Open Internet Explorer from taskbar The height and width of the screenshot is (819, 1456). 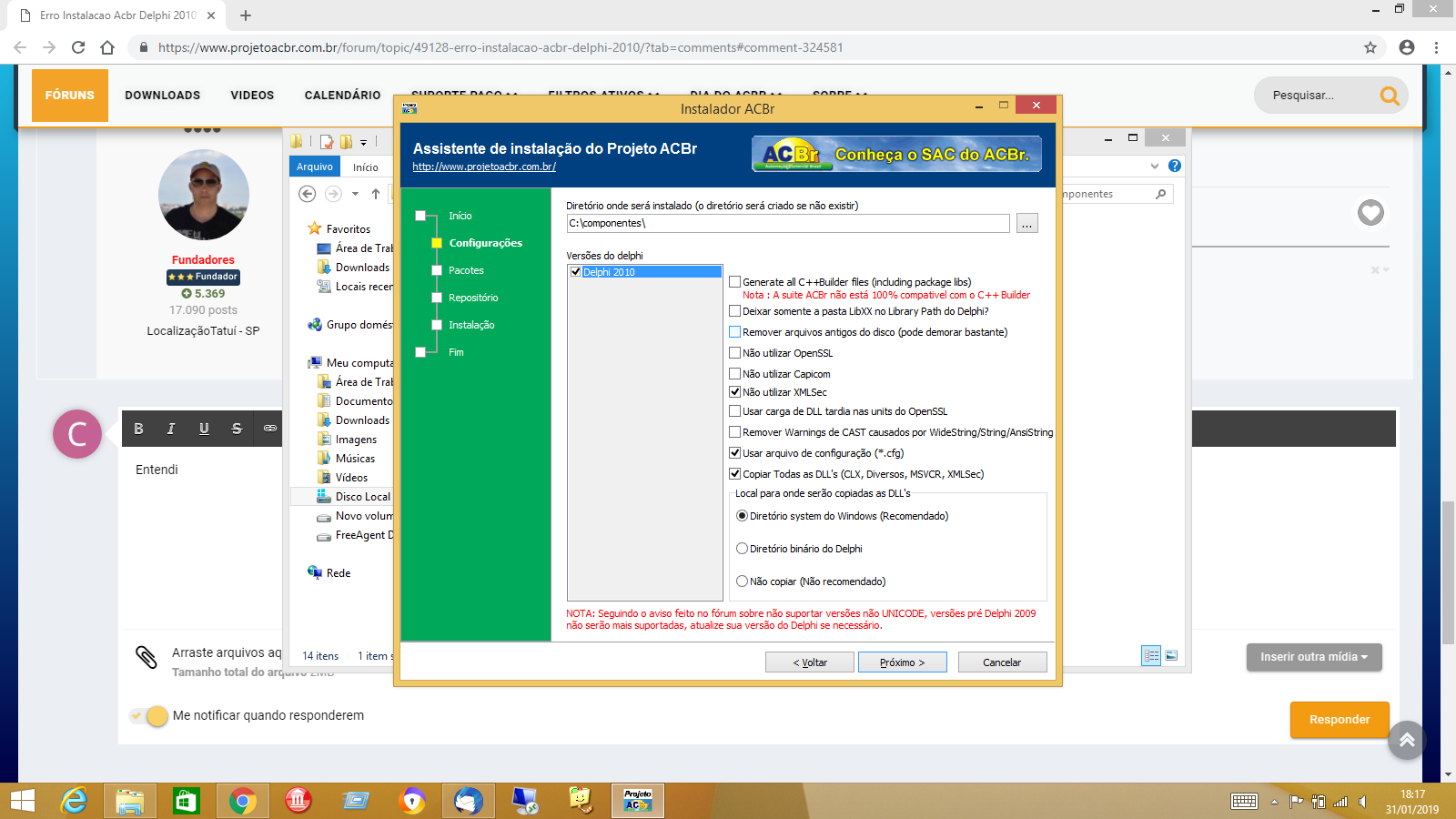coord(74,801)
